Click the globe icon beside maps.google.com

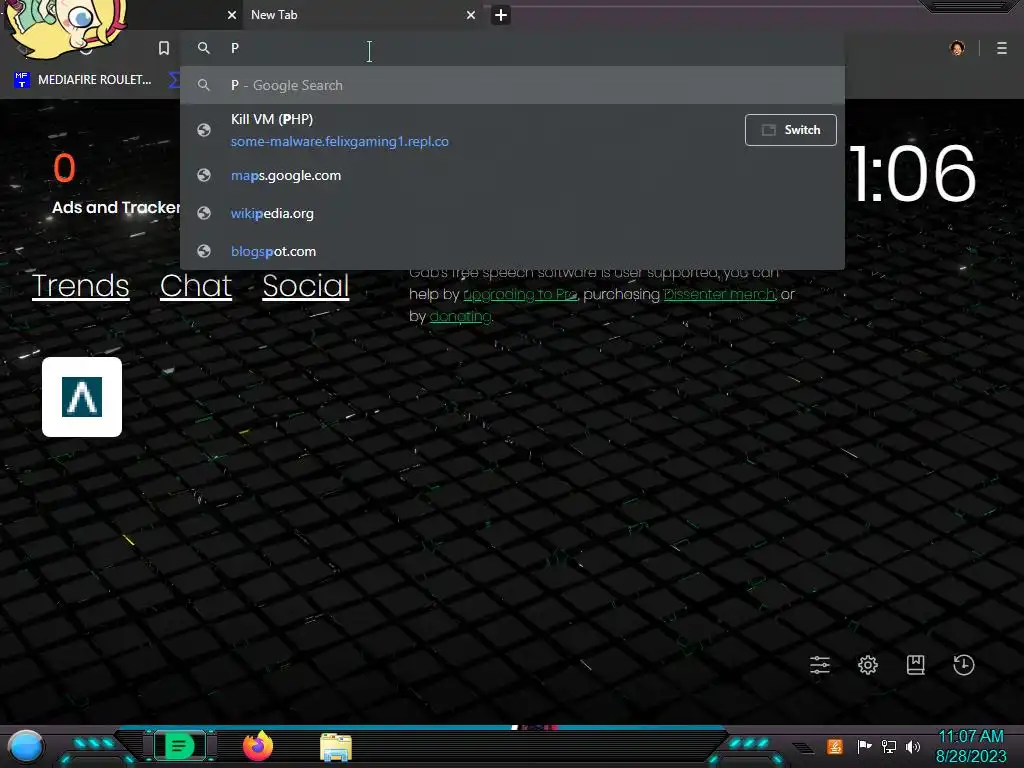click(204, 176)
